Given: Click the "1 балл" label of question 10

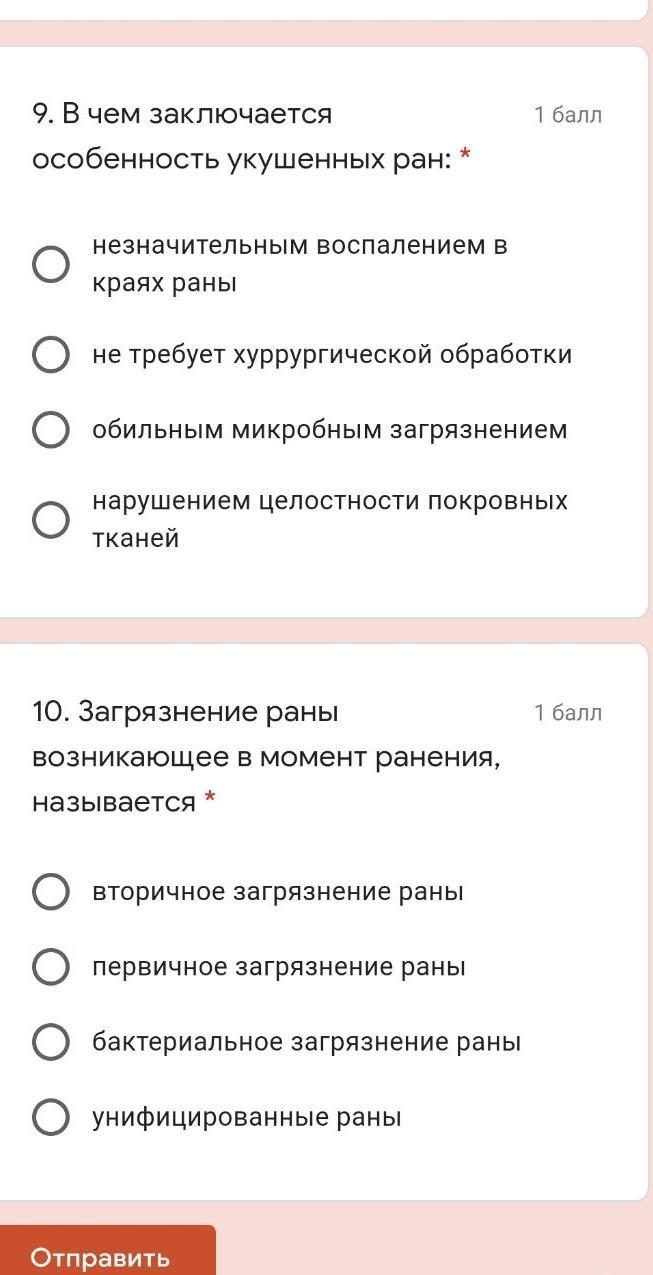Looking at the screenshot, I should pos(568,713).
